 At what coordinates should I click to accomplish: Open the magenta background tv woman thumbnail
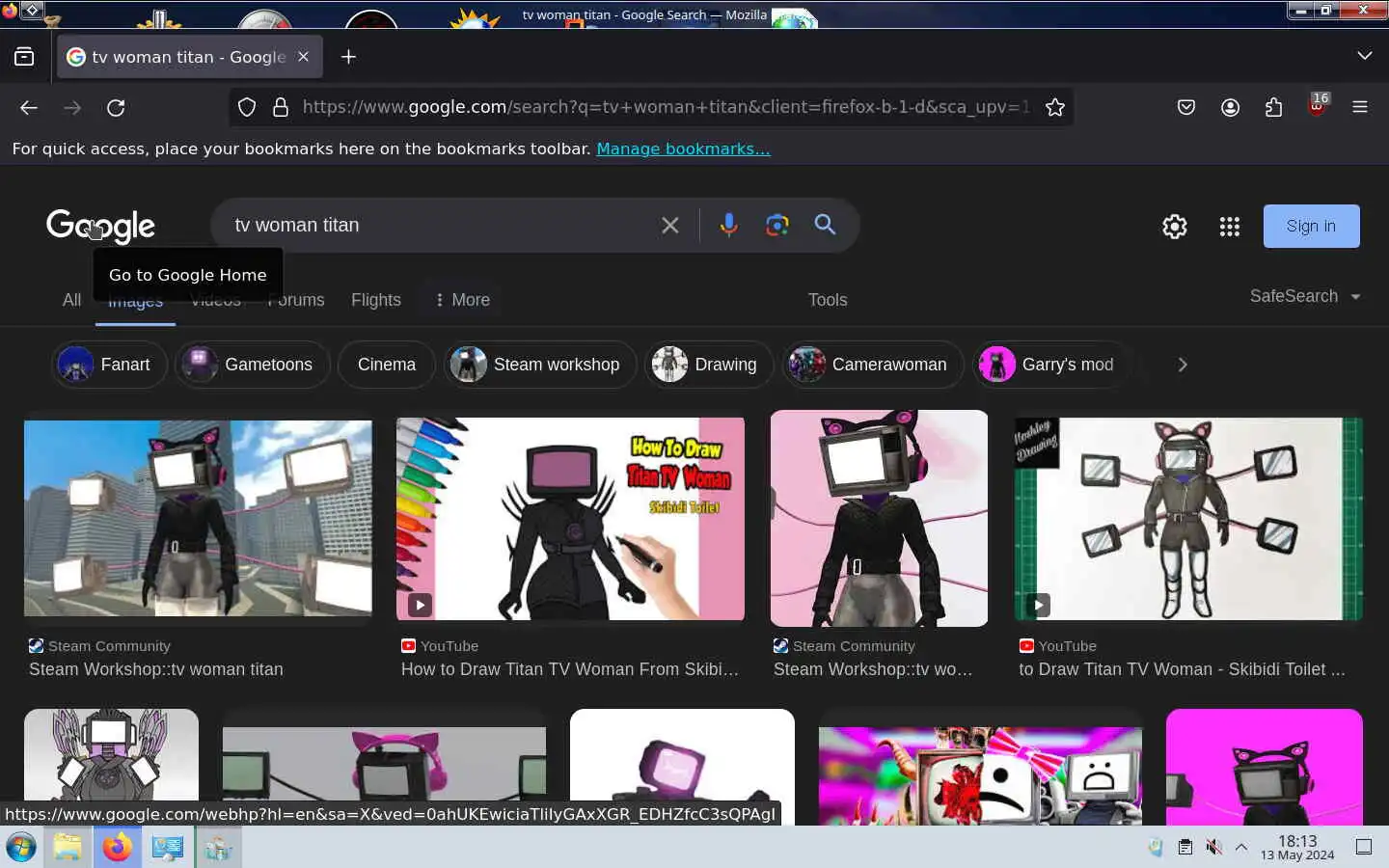click(x=1265, y=767)
